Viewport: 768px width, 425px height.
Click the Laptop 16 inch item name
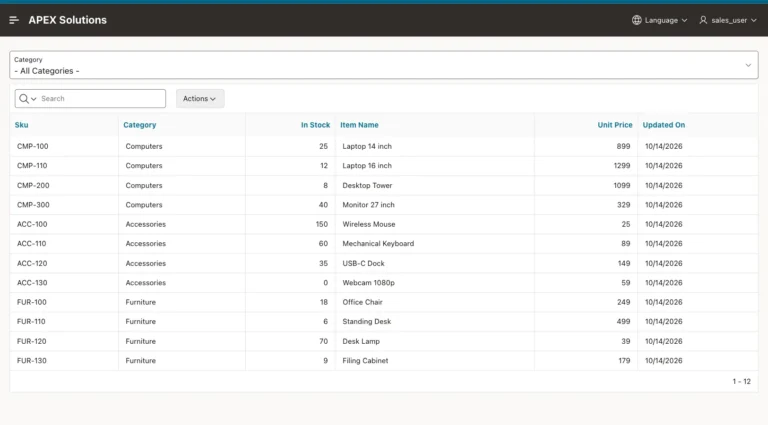coord(367,165)
